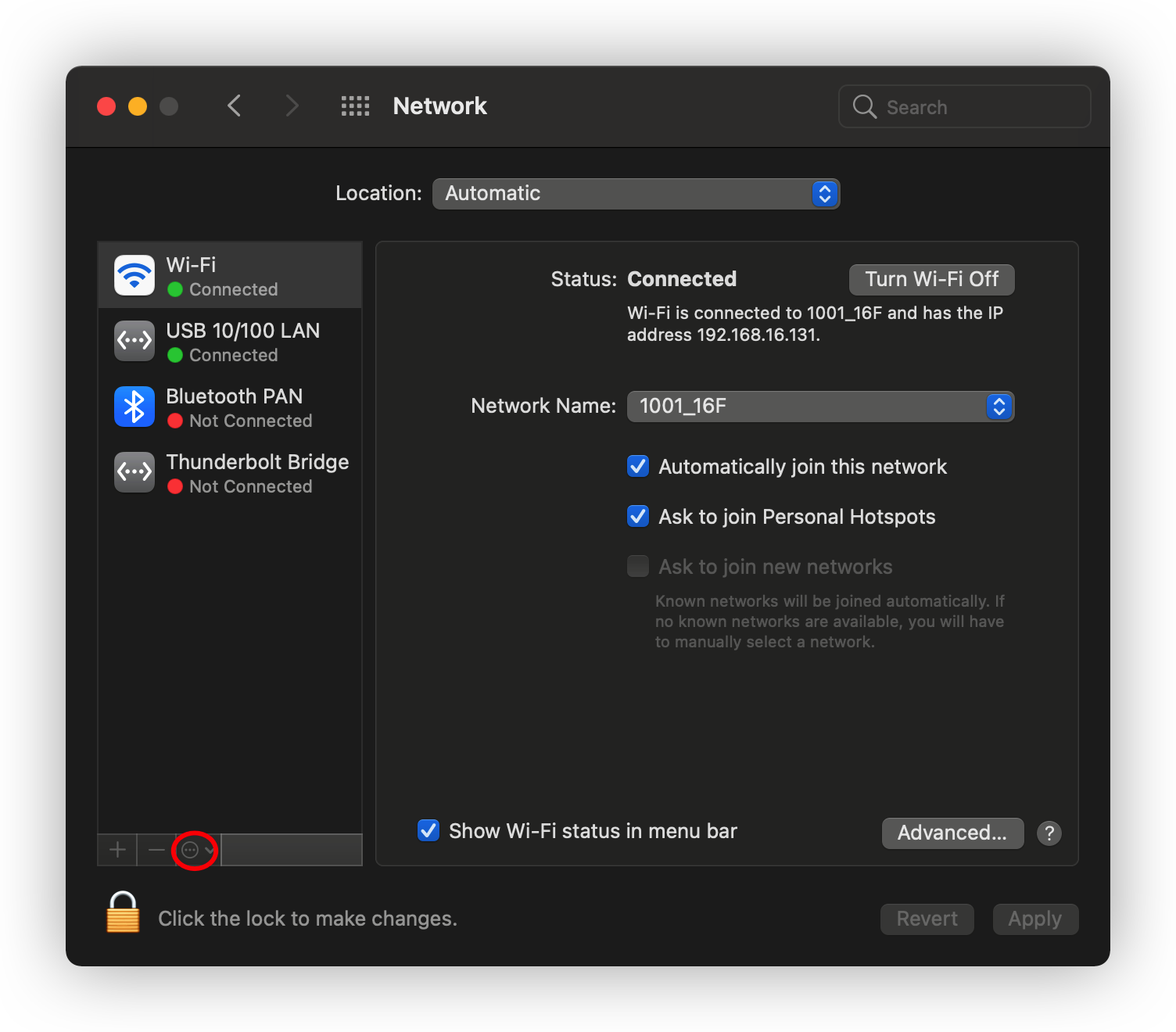Click the Wi-Fi icon in the sidebar
Image resolution: width=1176 pixels, height=1032 pixels.
click(x=134, y=275)
